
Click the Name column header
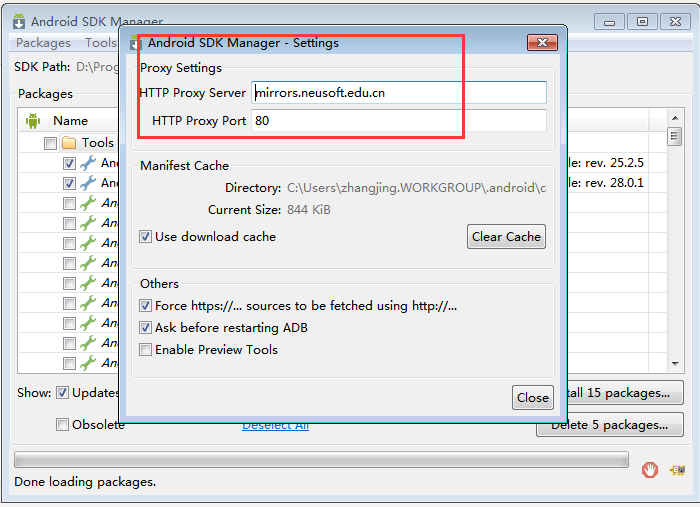coord(71,121)
